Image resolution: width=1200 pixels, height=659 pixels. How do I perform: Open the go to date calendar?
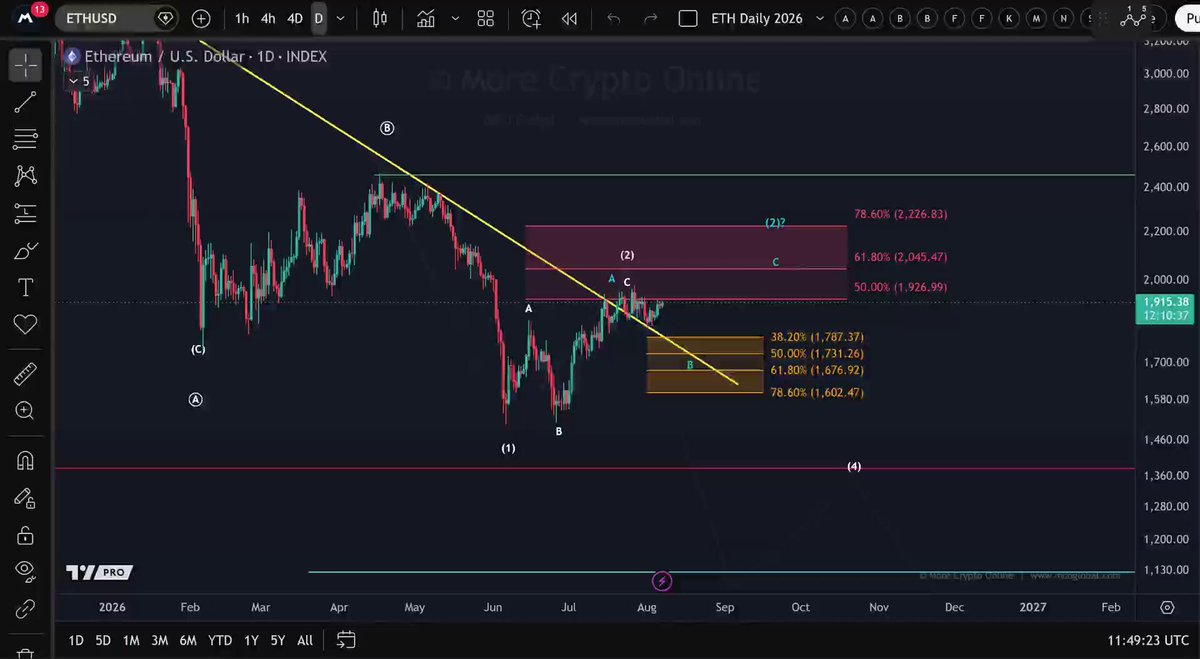(x=346, y=640)
